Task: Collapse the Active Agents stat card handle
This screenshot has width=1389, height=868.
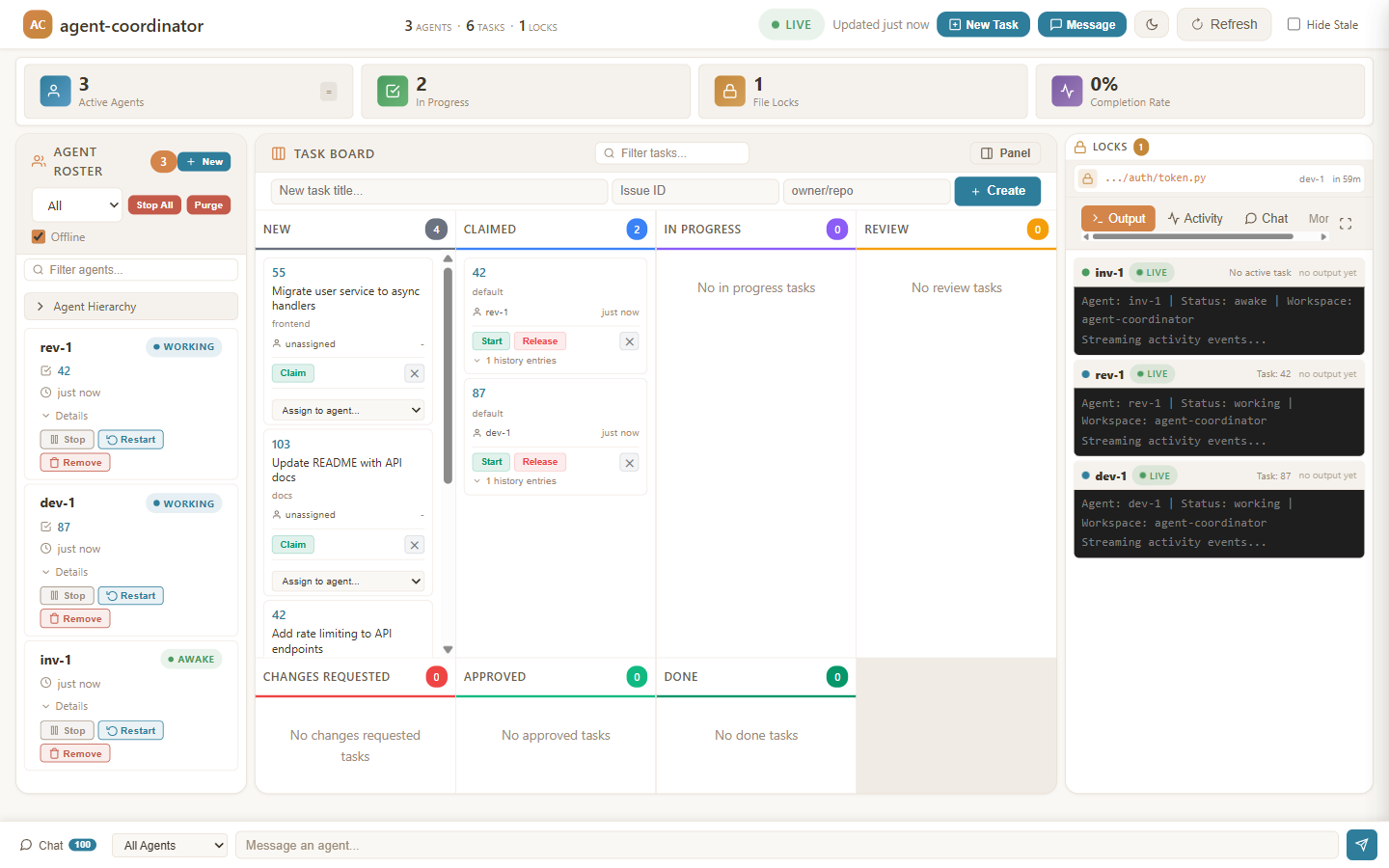Action: 329,92
